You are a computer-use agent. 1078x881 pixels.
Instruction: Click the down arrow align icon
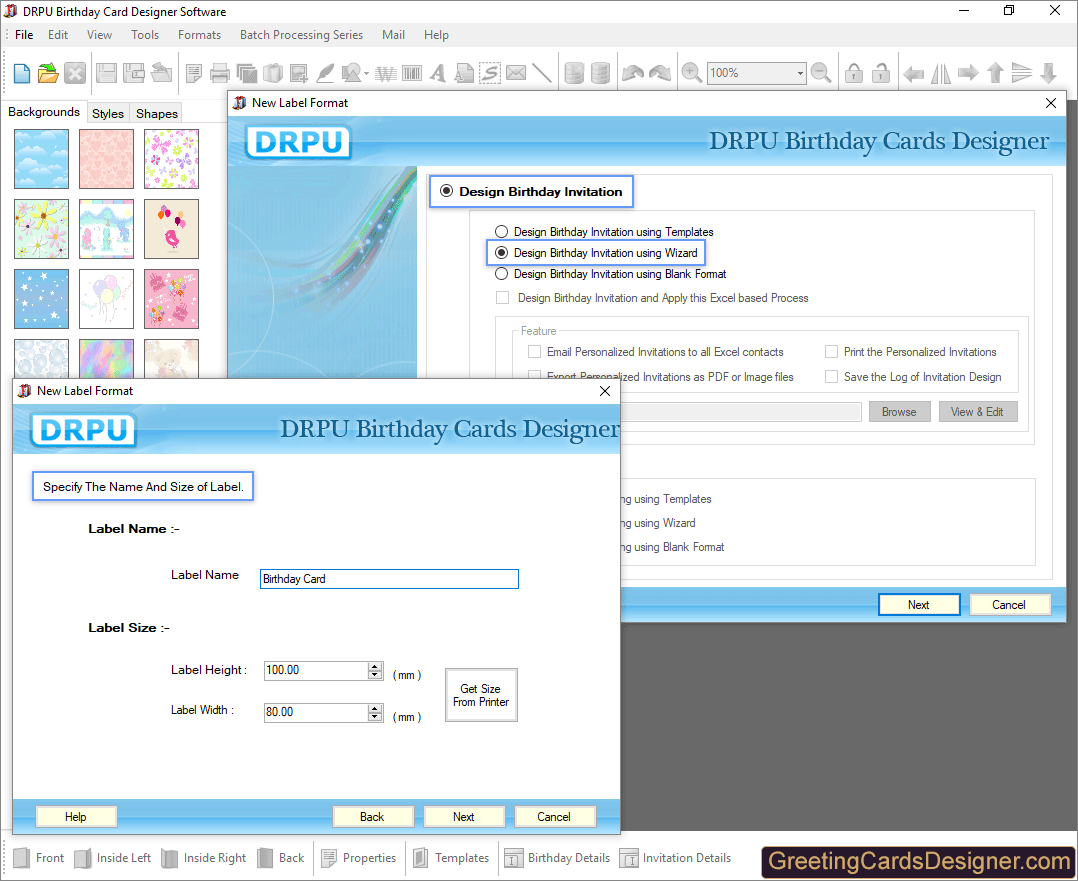coord(1048,73)
